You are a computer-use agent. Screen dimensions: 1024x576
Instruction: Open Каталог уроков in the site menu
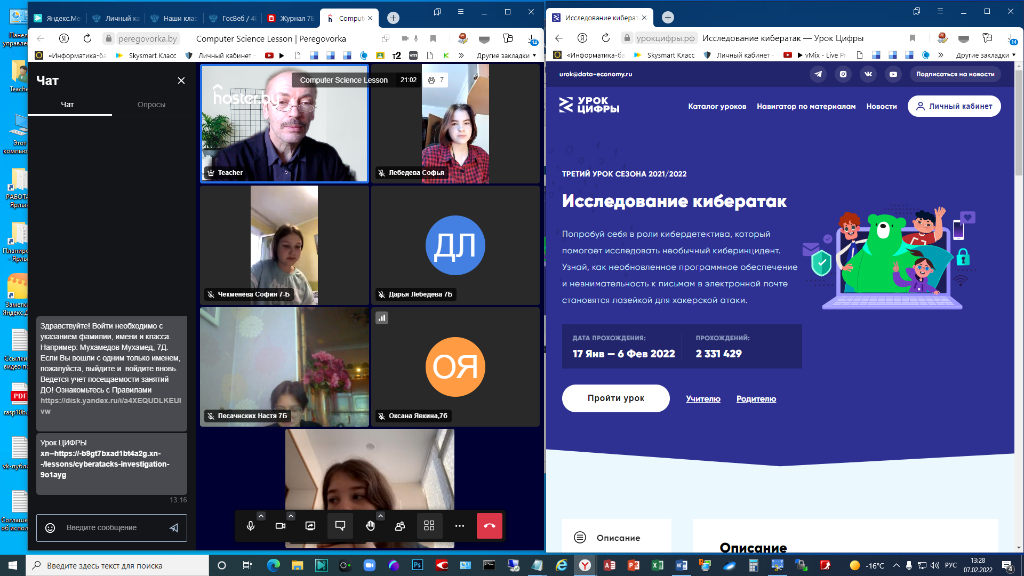(717, 106)
